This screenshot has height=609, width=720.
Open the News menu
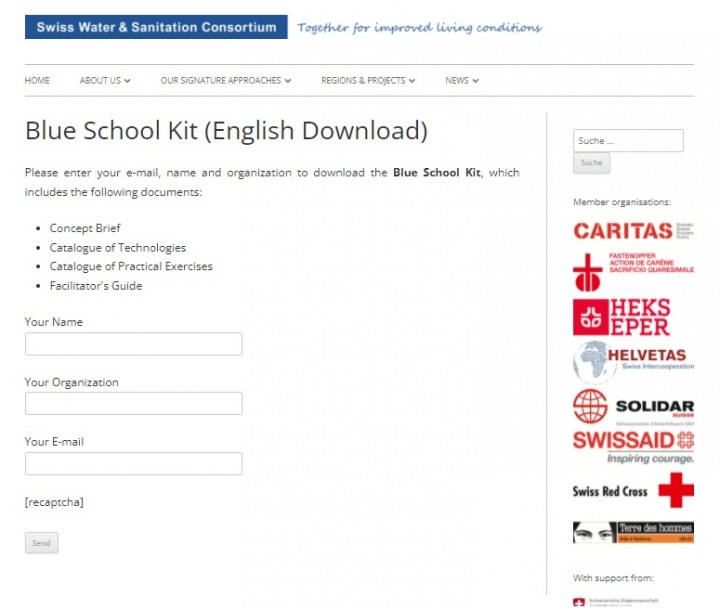pos(462,81)
